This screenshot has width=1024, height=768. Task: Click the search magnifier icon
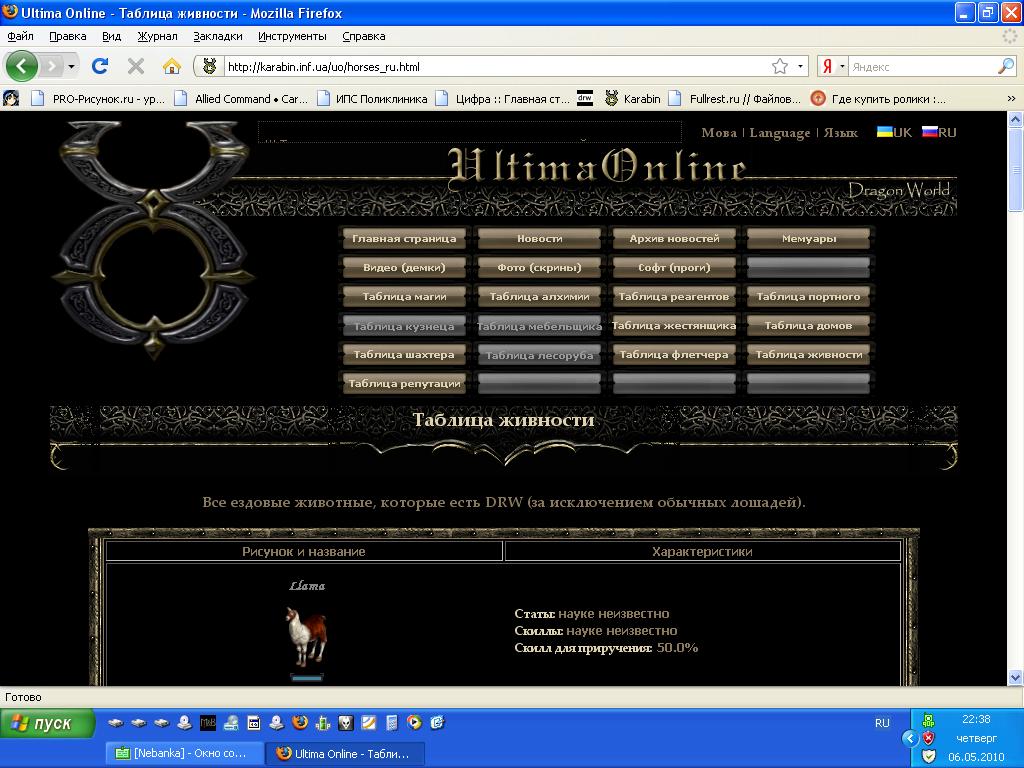1006,66
